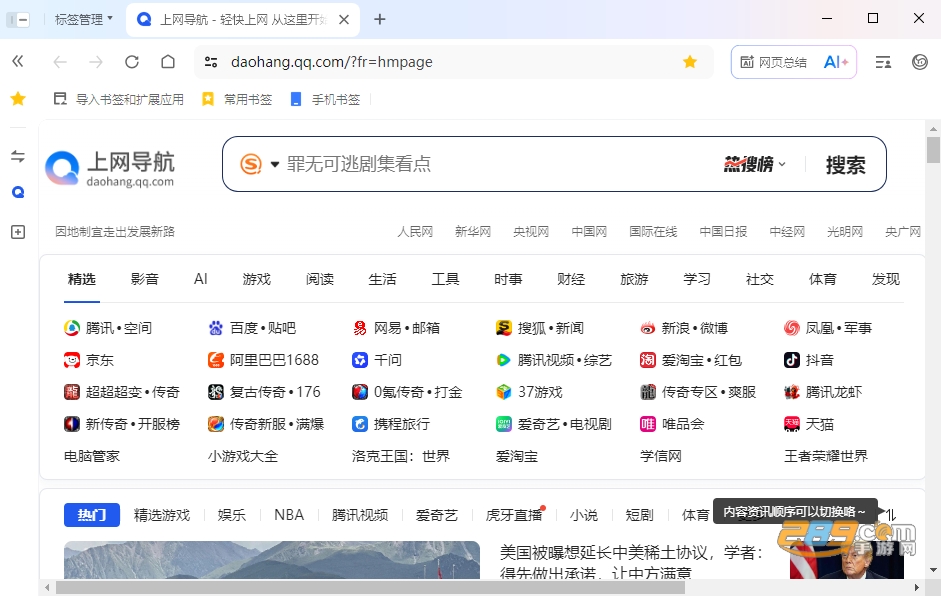Collapse the sidebar with double chevron icon
Screen dimensions: 941x596
click(18, 61)
